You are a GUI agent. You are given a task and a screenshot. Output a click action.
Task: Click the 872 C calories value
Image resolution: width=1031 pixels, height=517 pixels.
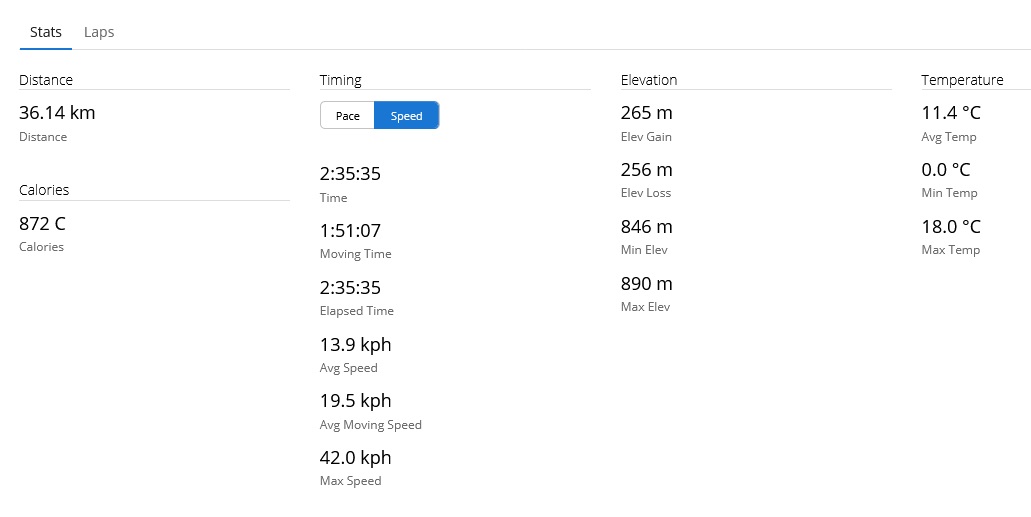[42, 223]
